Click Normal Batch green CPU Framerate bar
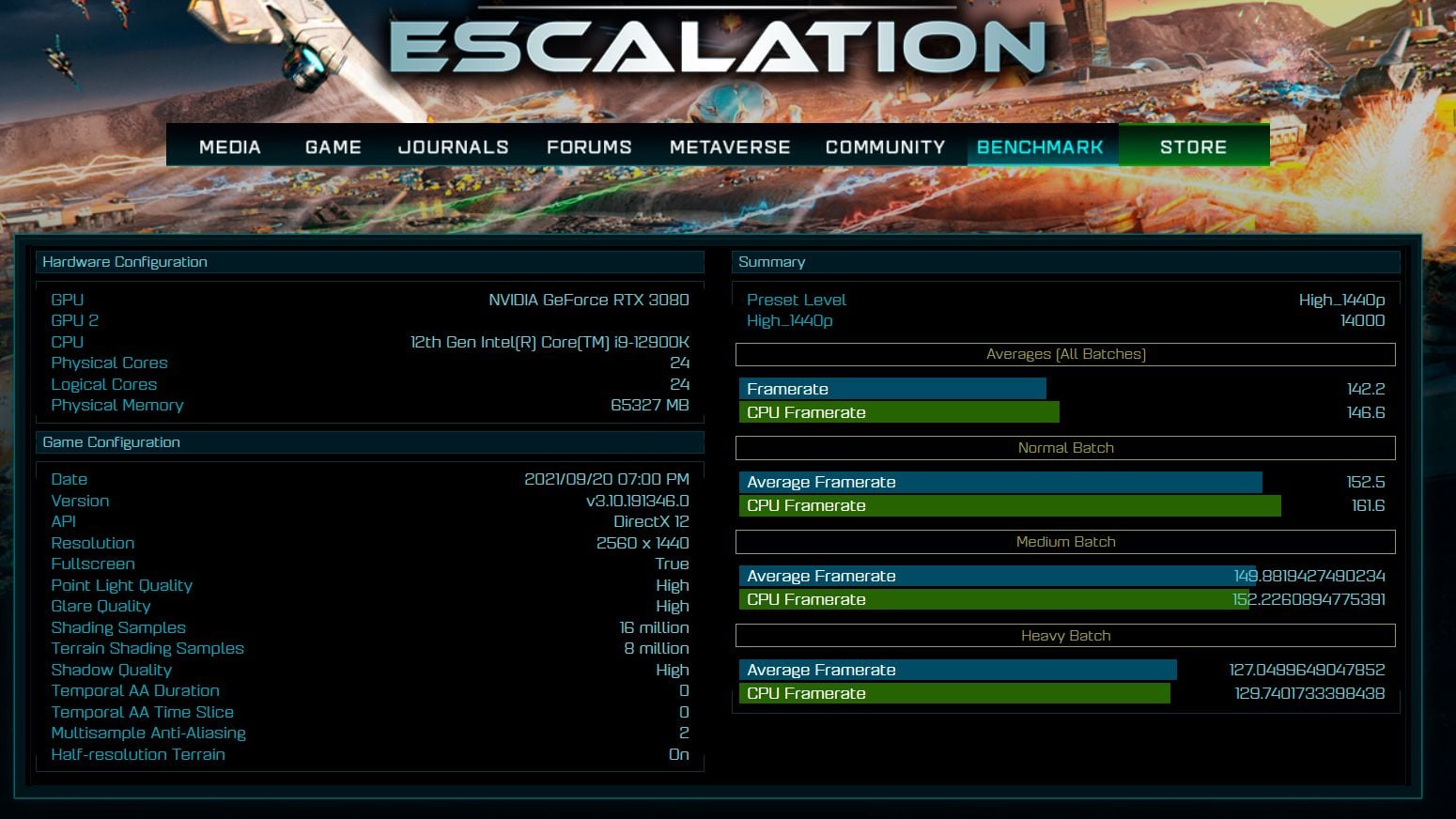Viewport: 1456px width, 819px height. (1010, 505)
